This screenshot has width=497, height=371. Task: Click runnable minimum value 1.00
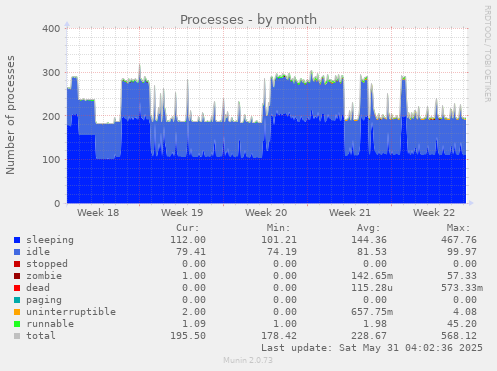point(285,324)
